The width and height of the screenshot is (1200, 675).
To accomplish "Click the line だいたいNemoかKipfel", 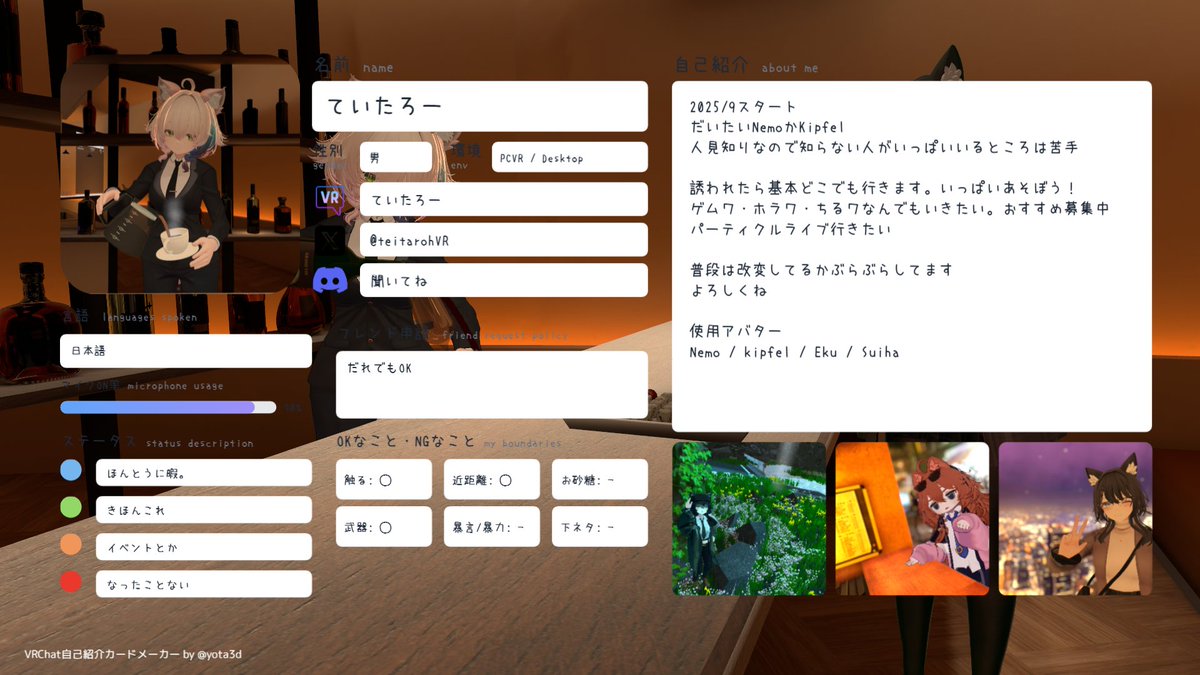I will [x=768, y=127].
